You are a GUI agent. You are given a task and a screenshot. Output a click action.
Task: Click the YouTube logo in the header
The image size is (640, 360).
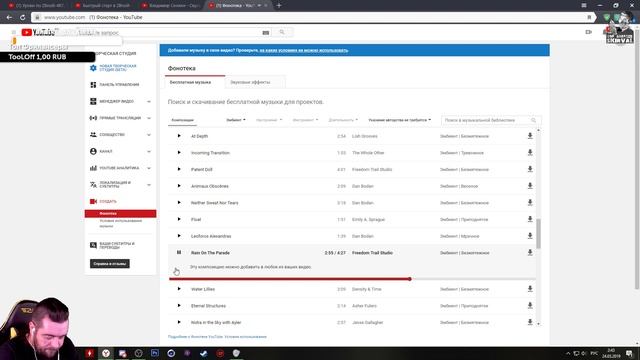pos(38,32)
